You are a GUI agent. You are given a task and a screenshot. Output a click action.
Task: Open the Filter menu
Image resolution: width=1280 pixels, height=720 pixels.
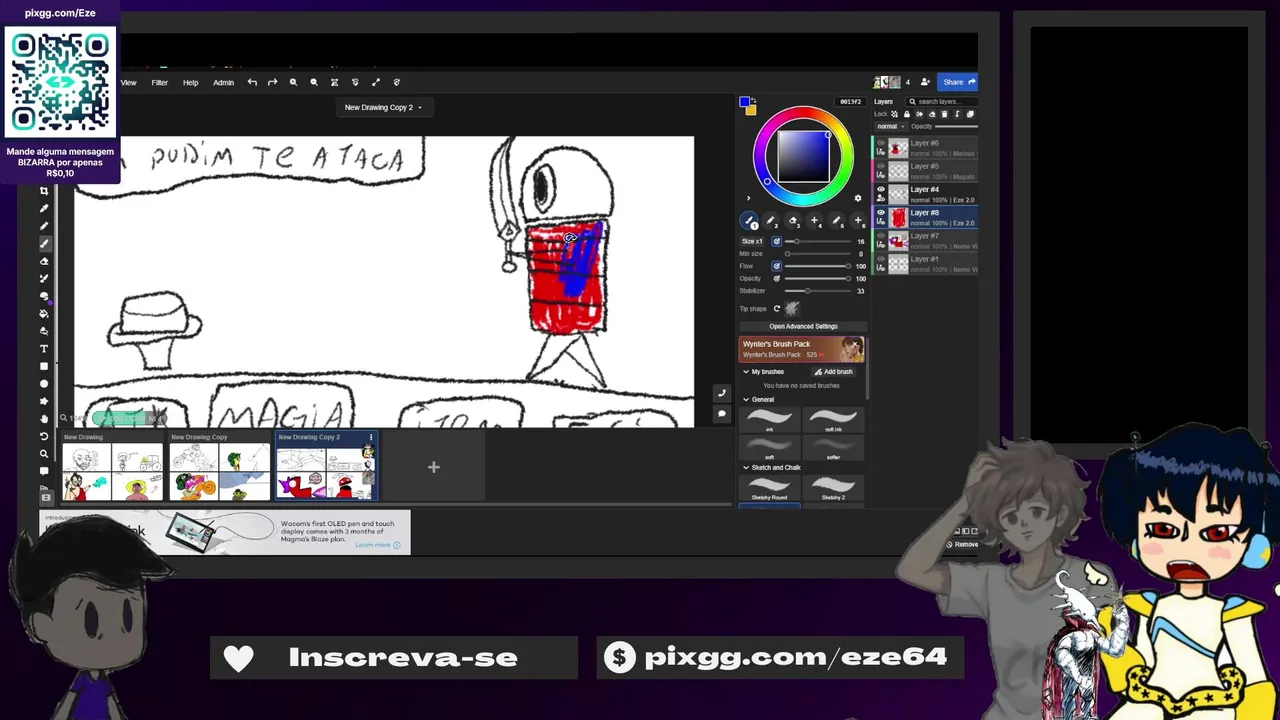[159, 82]
